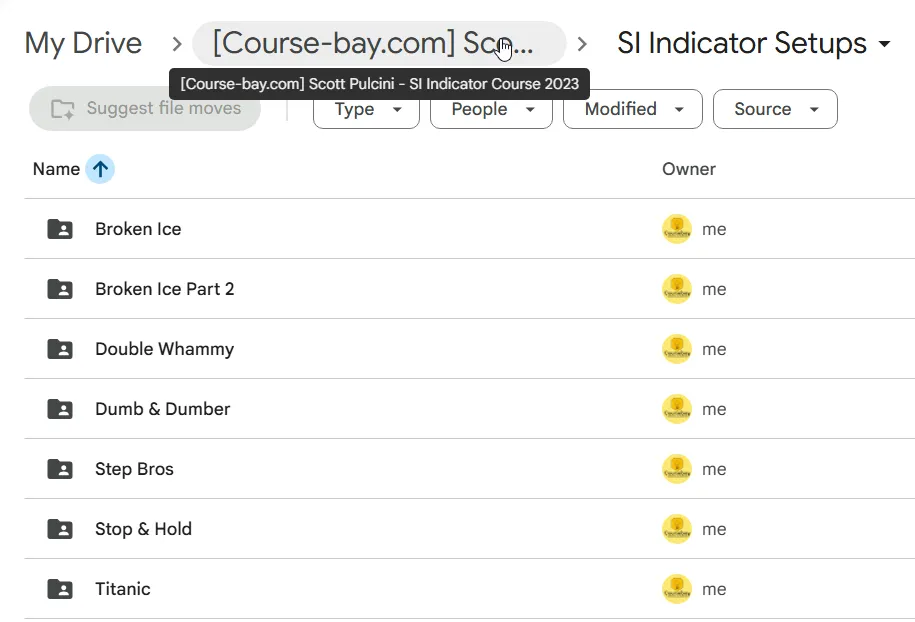Click owner 'me' text in Step Bros row
Screen dimensions: 915x622
714,469
